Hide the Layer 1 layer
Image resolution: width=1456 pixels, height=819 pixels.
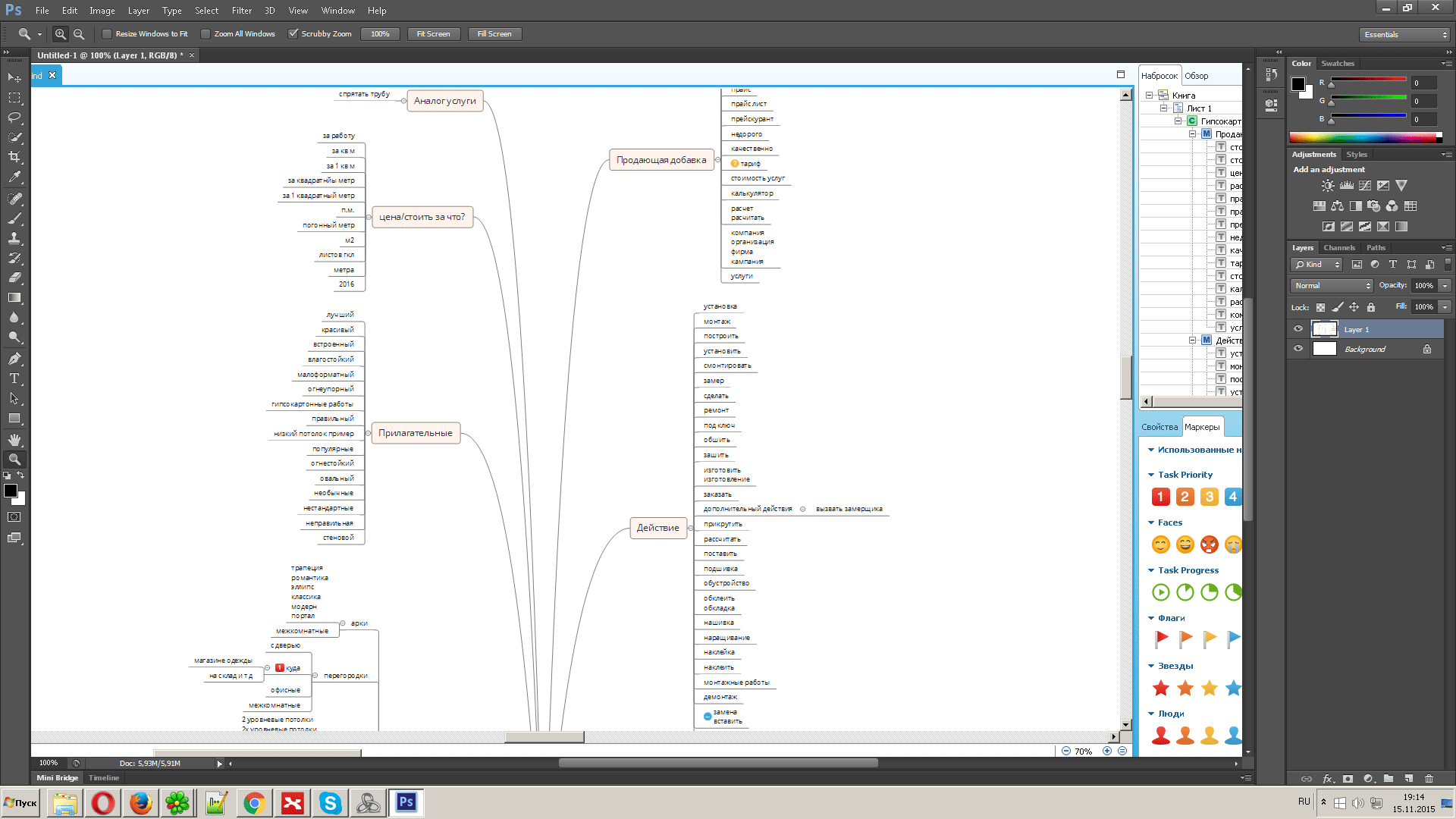click(x=1298, y=329)
